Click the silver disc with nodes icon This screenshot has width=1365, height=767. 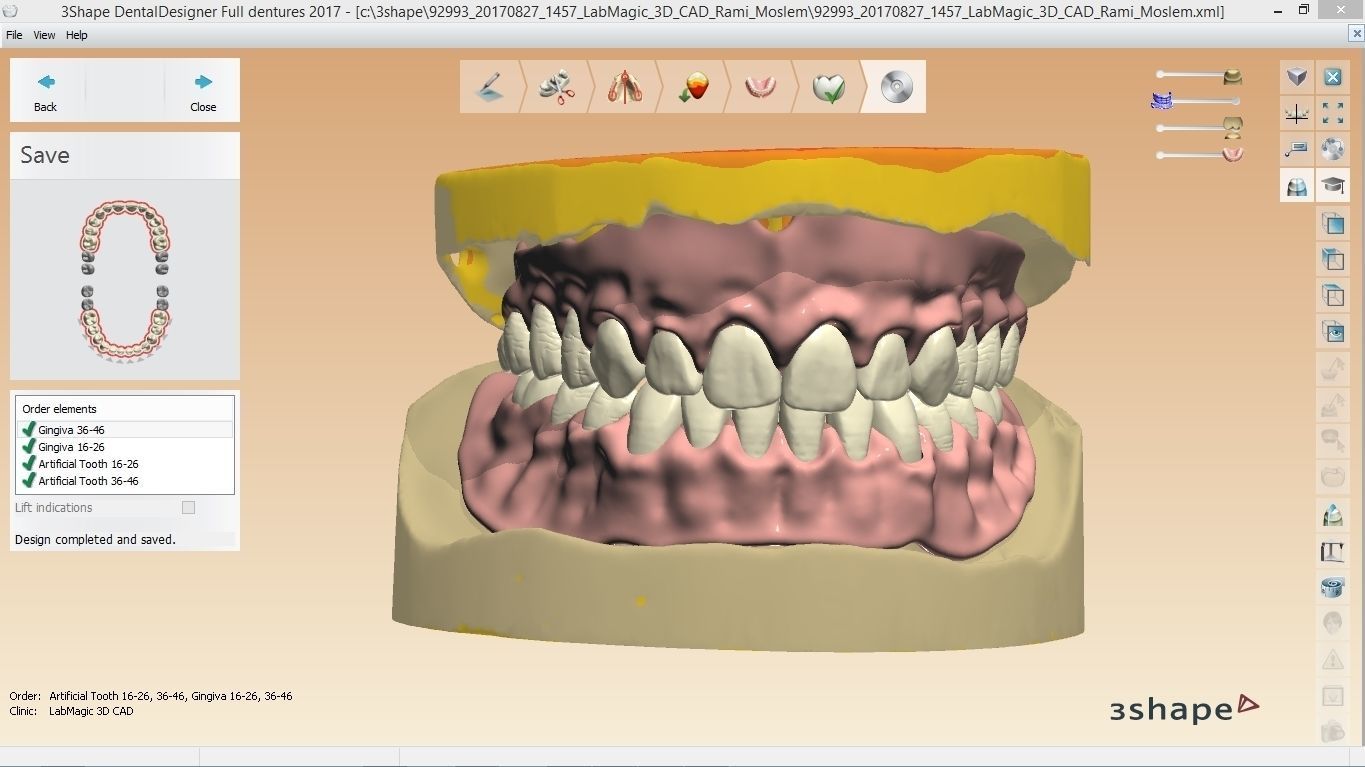click(1332, 150)
